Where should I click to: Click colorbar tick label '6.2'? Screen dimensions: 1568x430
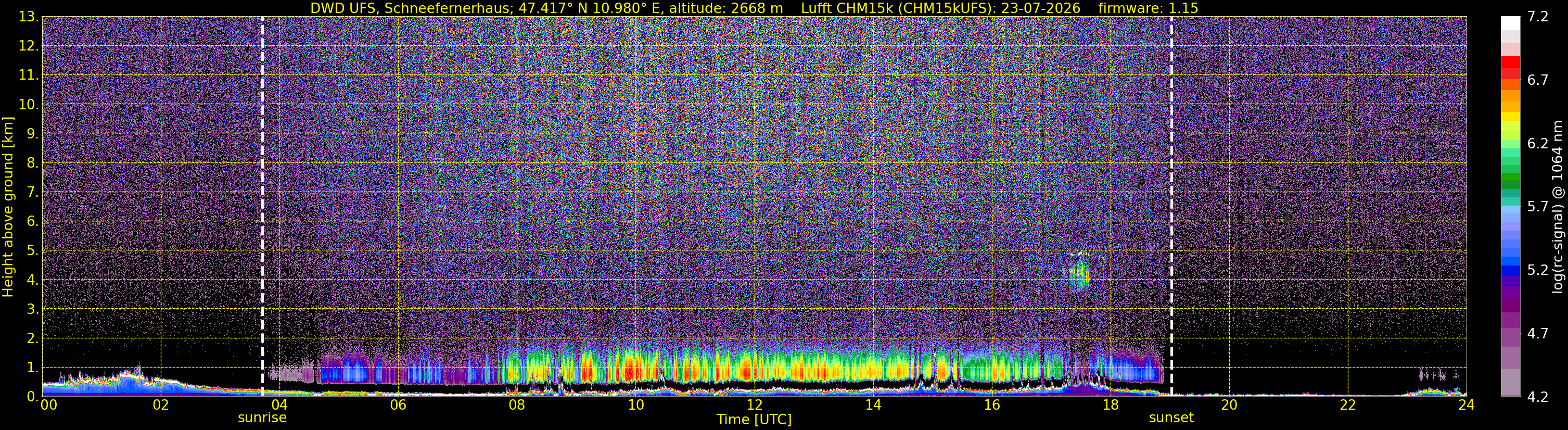click(1538, 143)
